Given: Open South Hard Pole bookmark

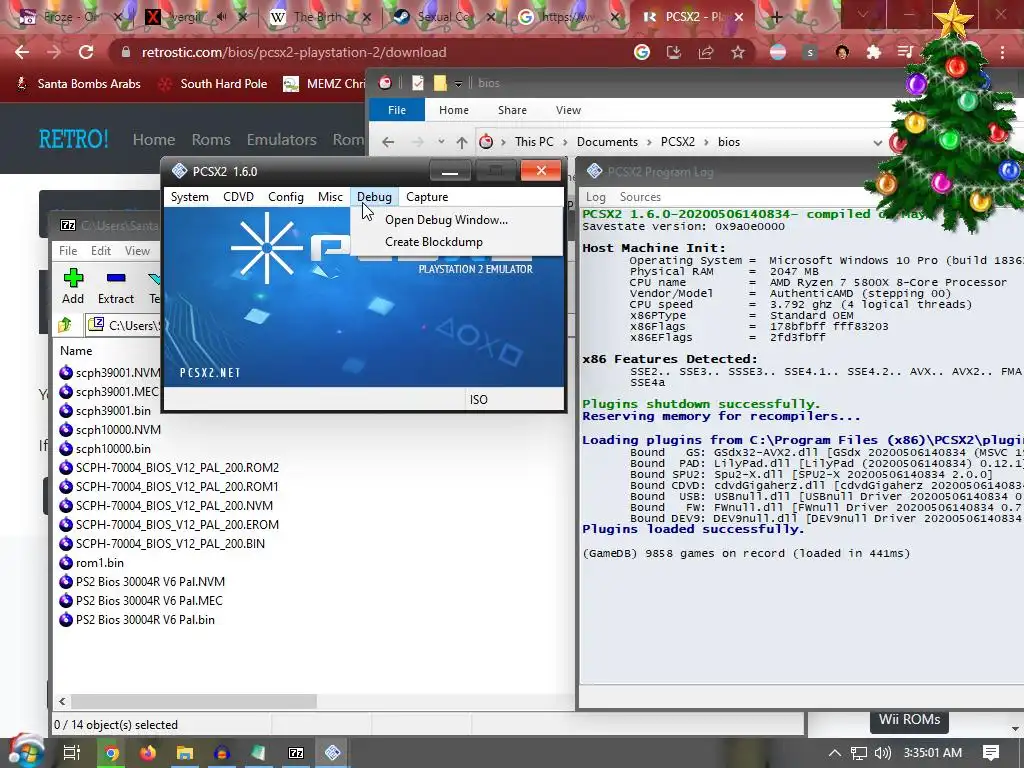Looking at the screenshot, I should point(214,84).
